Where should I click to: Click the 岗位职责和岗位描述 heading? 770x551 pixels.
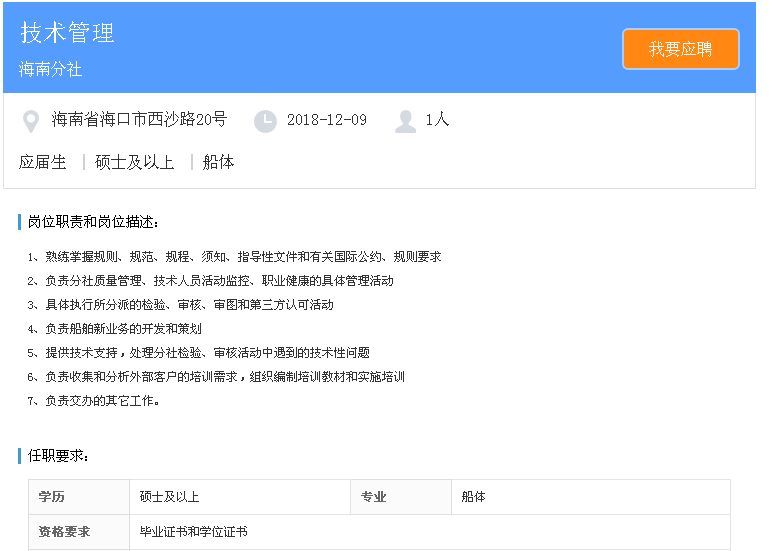(93, 222)
